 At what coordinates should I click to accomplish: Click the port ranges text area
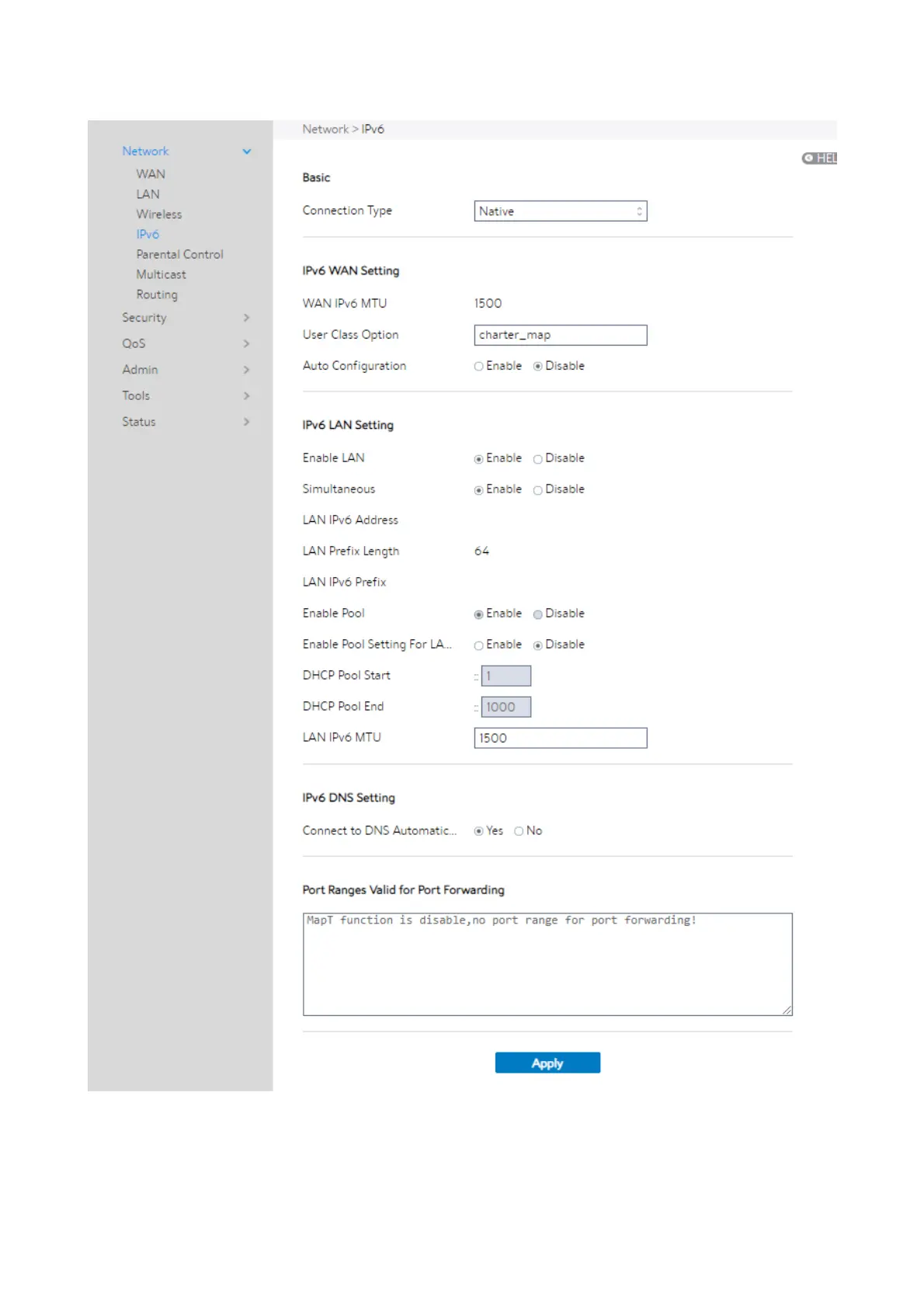pyautogui.click(x=547, y=965)
